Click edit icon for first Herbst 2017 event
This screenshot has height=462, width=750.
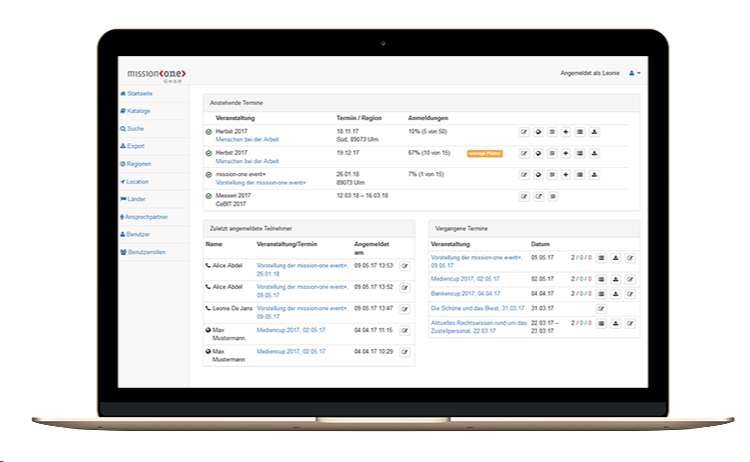(x=524, y=131)
